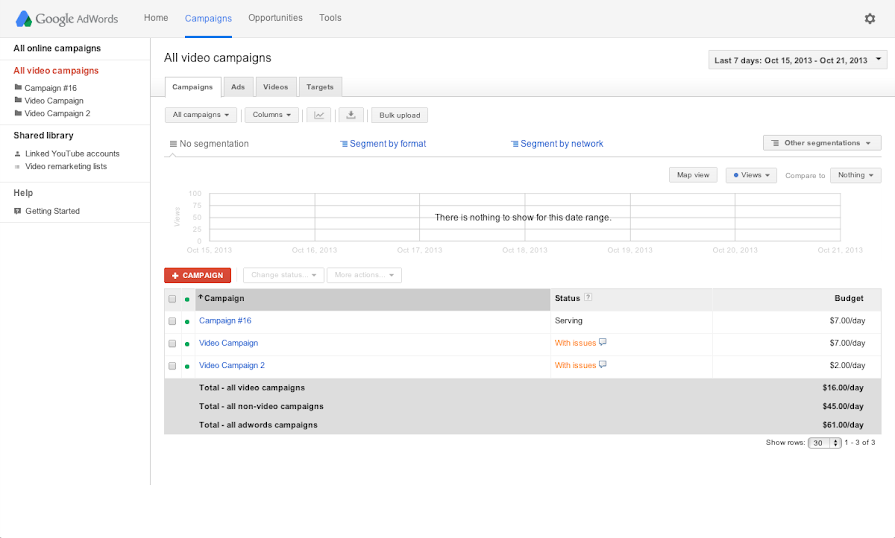The image size is (895, 538).
Task: Click folder icon beside sidebar Video Campaign 2
Action: [18, 113]
